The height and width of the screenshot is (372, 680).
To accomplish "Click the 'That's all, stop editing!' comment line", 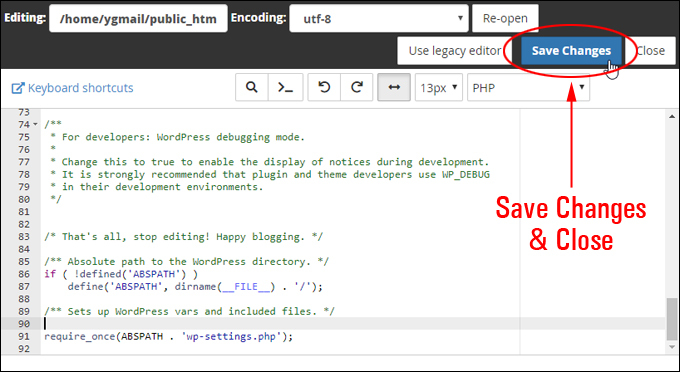I will tap(183, 237).
